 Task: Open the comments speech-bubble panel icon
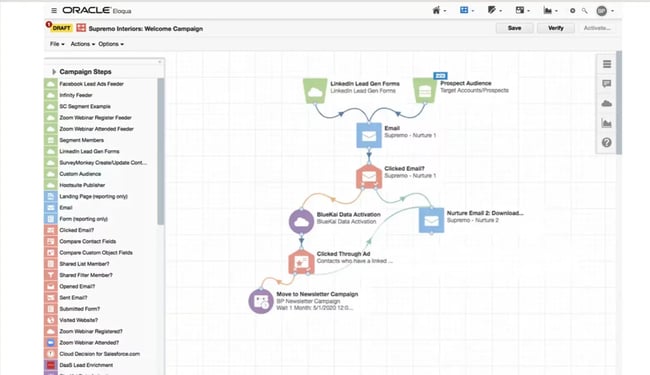(x=607, y=84)
